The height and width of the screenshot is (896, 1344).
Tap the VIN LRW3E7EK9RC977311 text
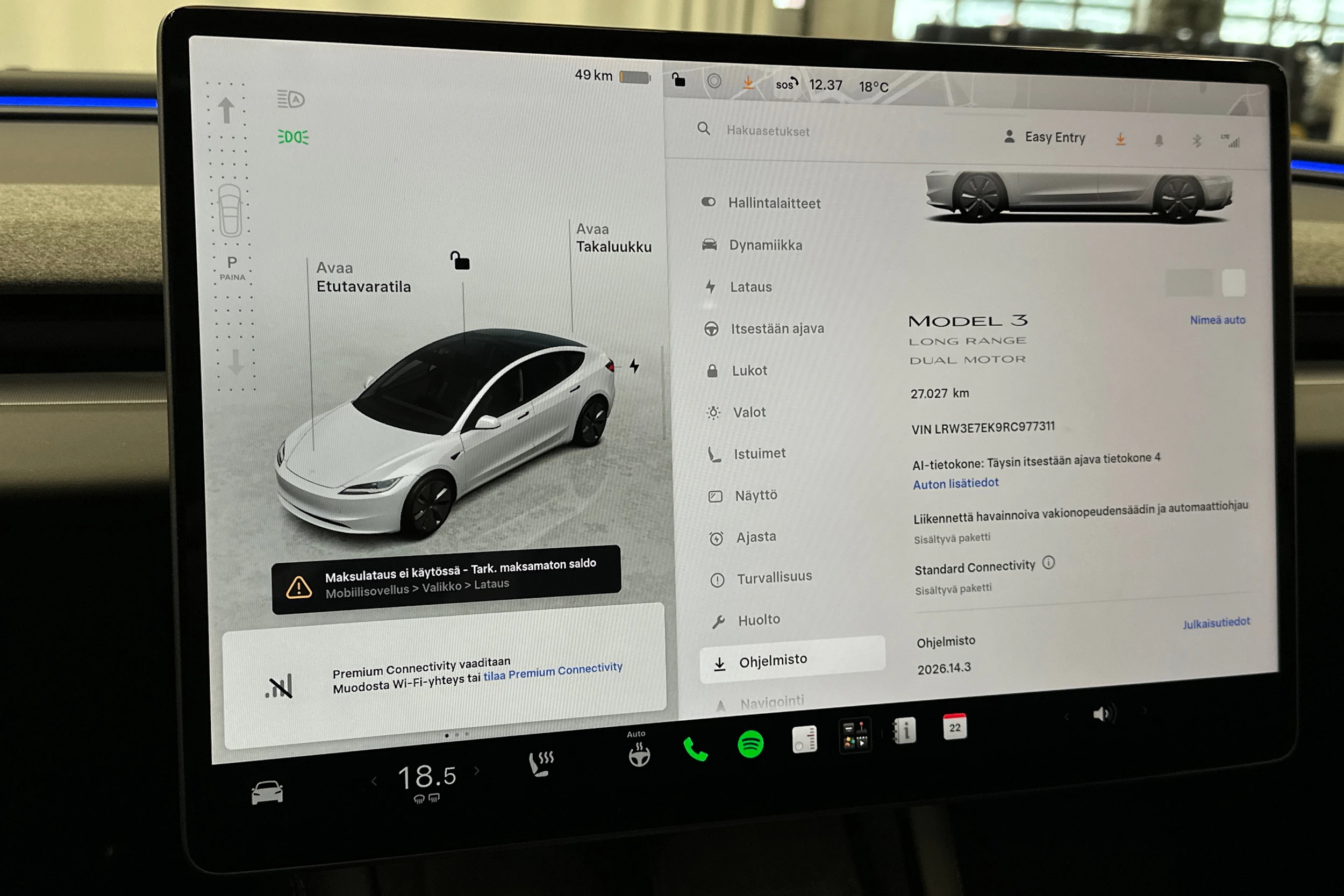coord(983,427)
